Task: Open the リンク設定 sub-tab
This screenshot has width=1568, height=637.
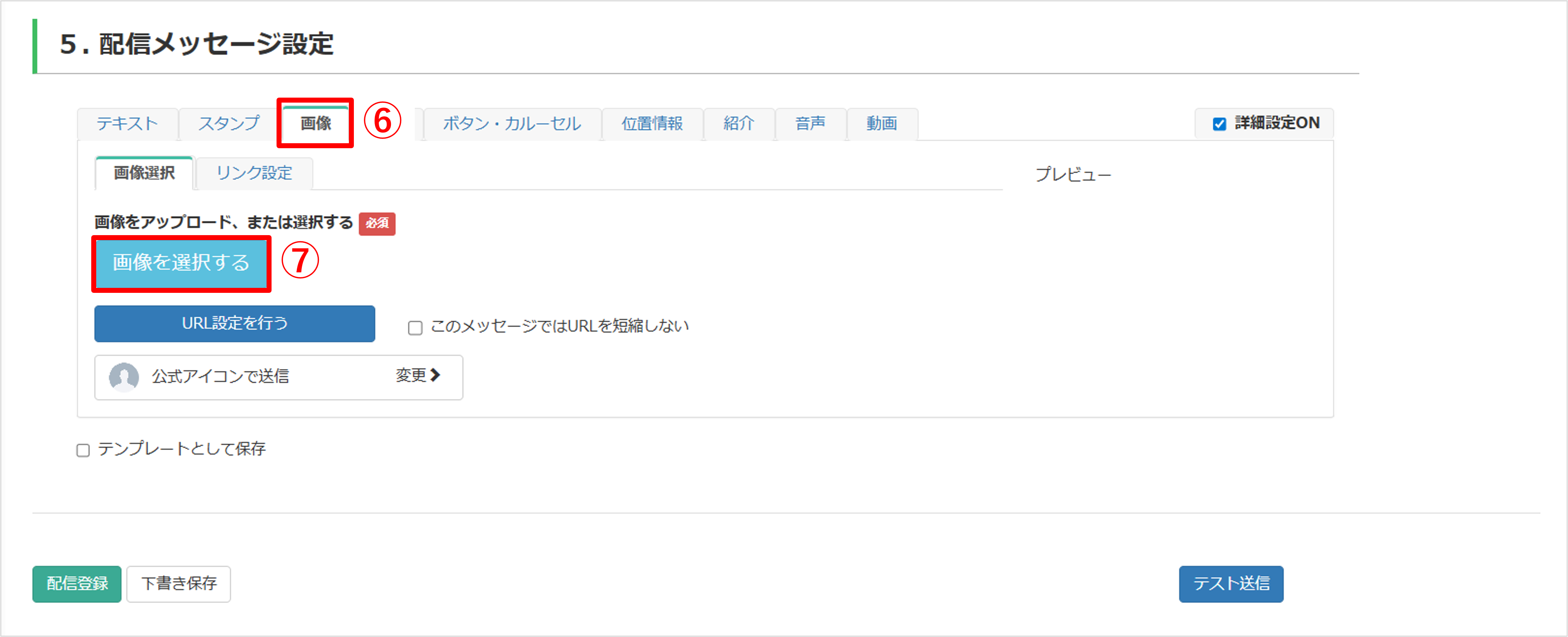Action: (254, 174)
